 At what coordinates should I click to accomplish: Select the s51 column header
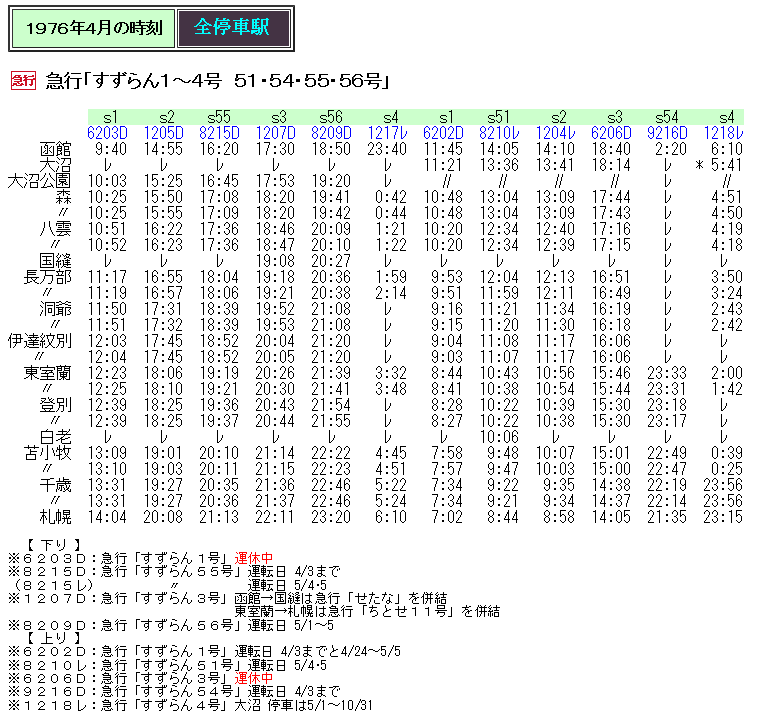click(499, 118)
